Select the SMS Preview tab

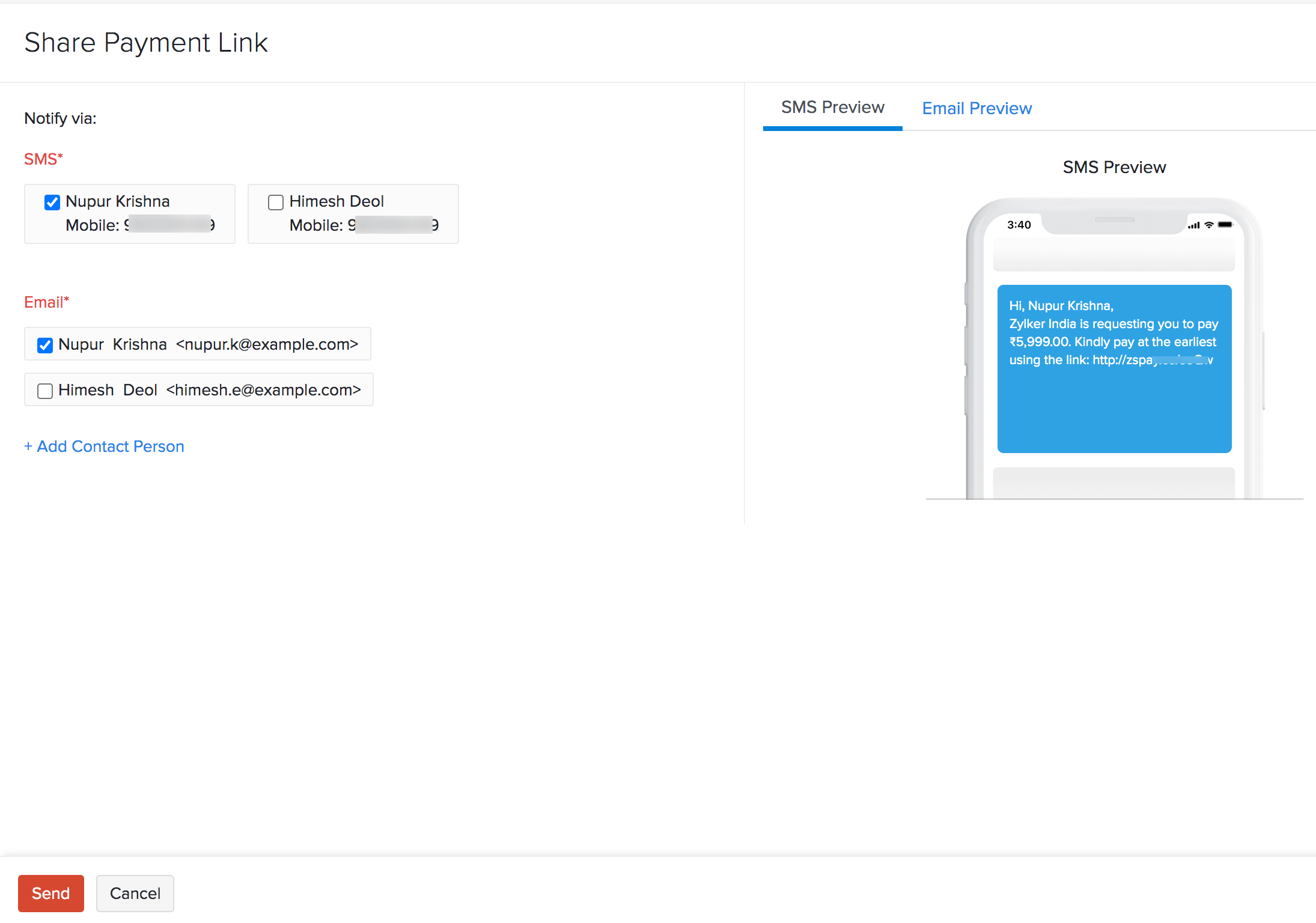tap(832, 108)
